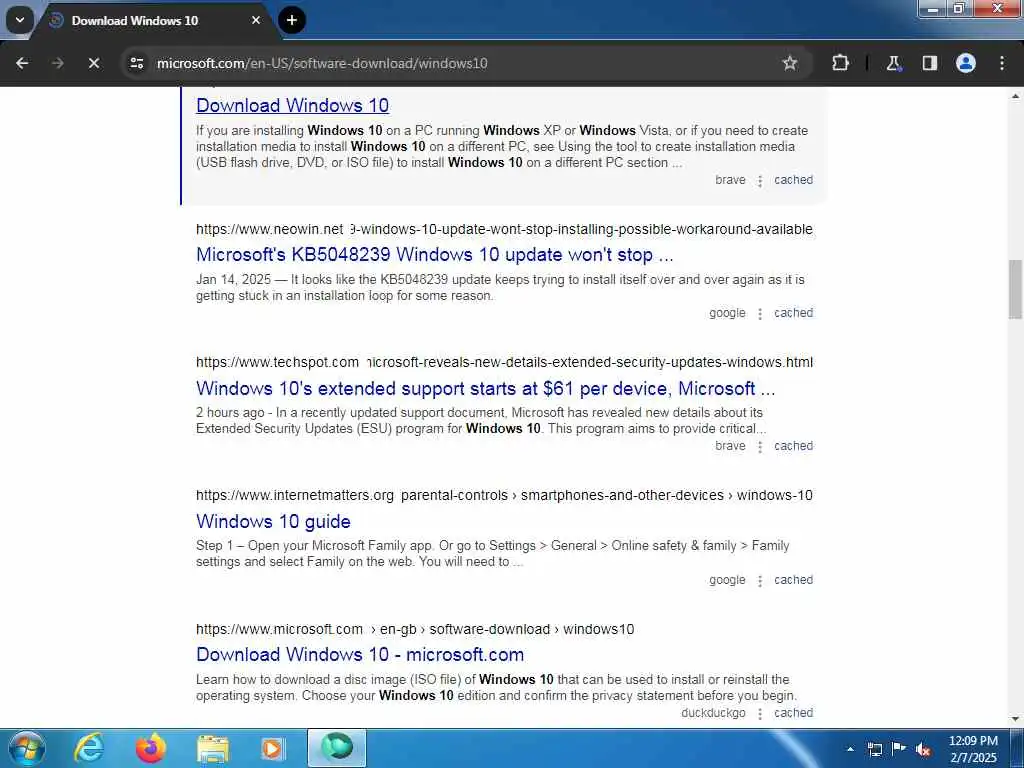Click cached link for internetmatters result
The image size is (1024, 768).
pos(793,580)
